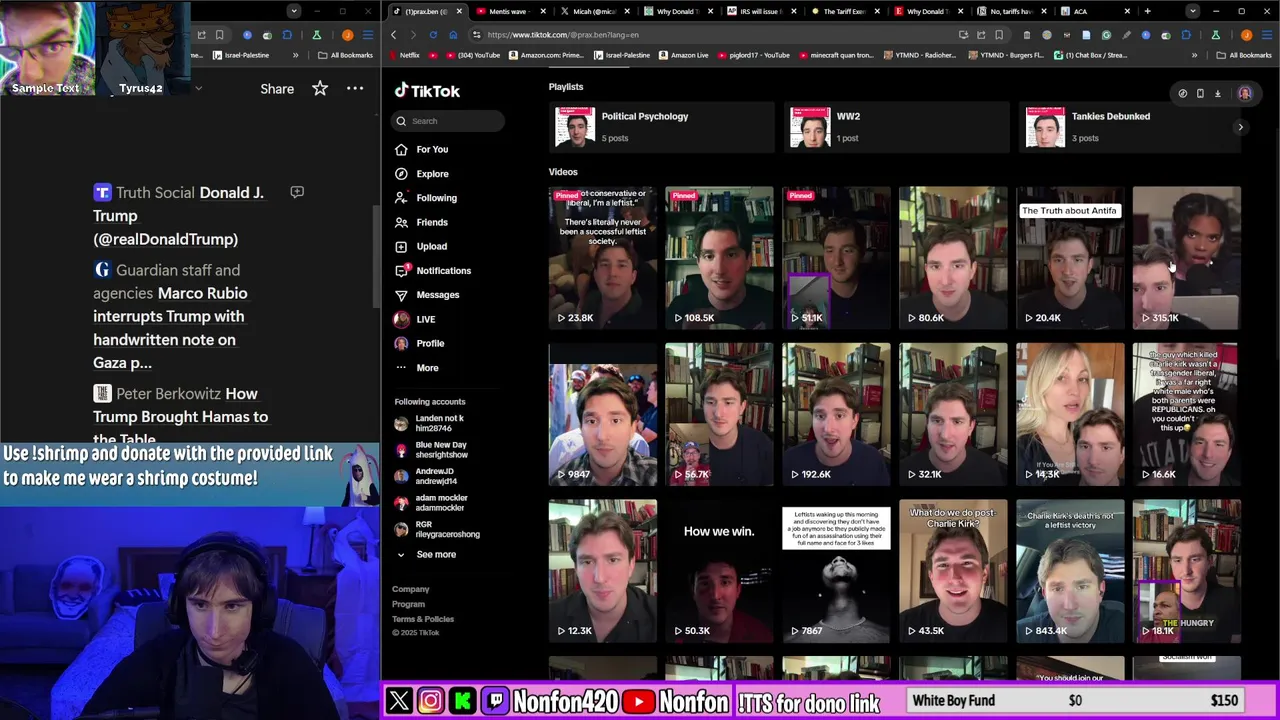Click the TikTok get app phone icon
This screenshot has height=720, width=1280.
click(x=1200, y=93)
